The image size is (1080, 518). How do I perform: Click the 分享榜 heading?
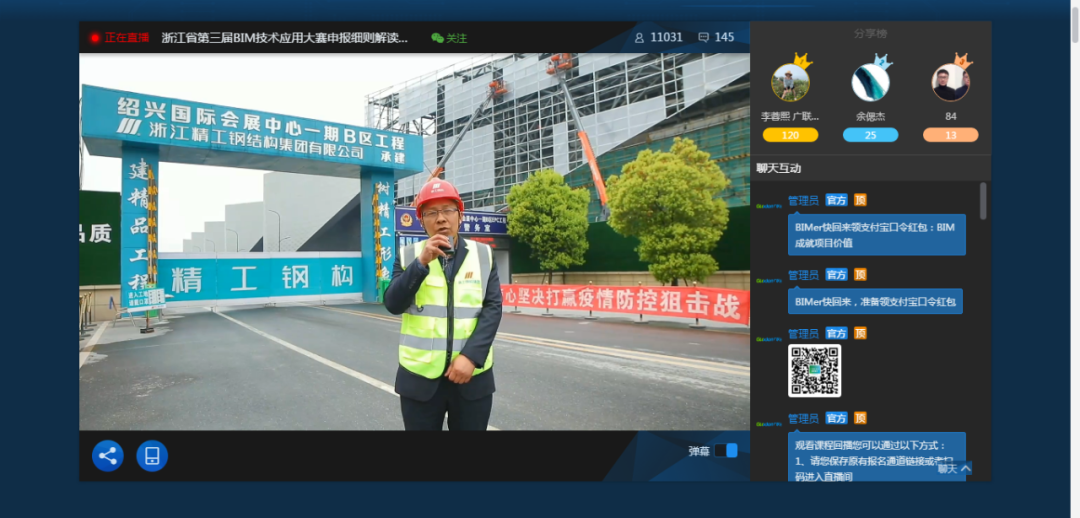click(871, 33)
